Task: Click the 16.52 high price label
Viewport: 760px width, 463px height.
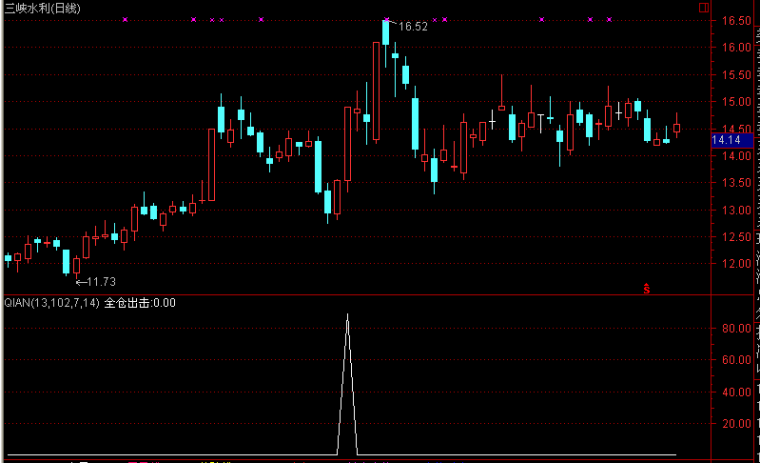Action: (x=413, y=27)
